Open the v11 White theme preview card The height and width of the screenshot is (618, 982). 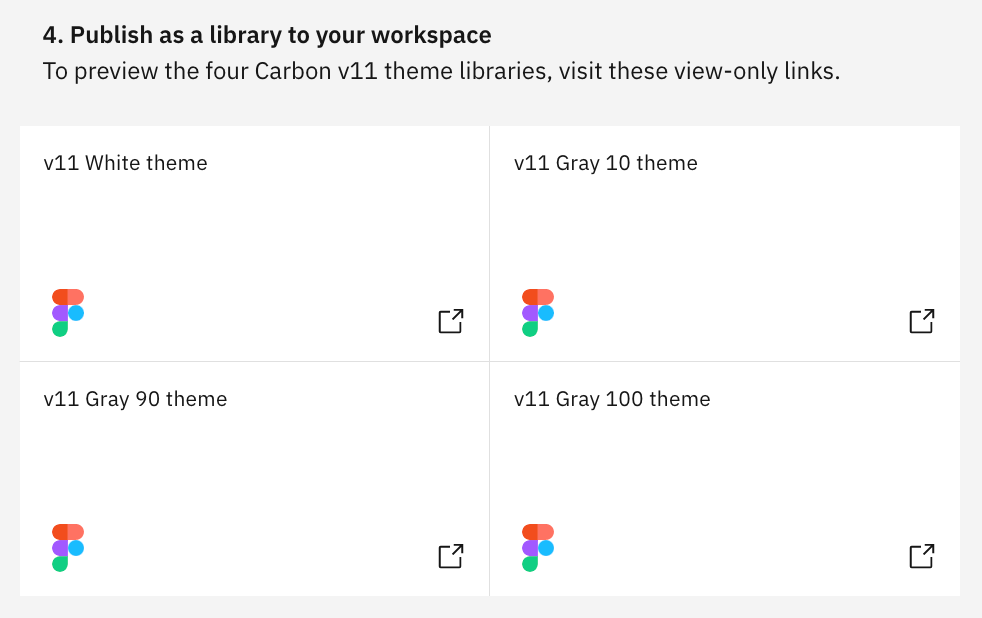coord(254,242)
